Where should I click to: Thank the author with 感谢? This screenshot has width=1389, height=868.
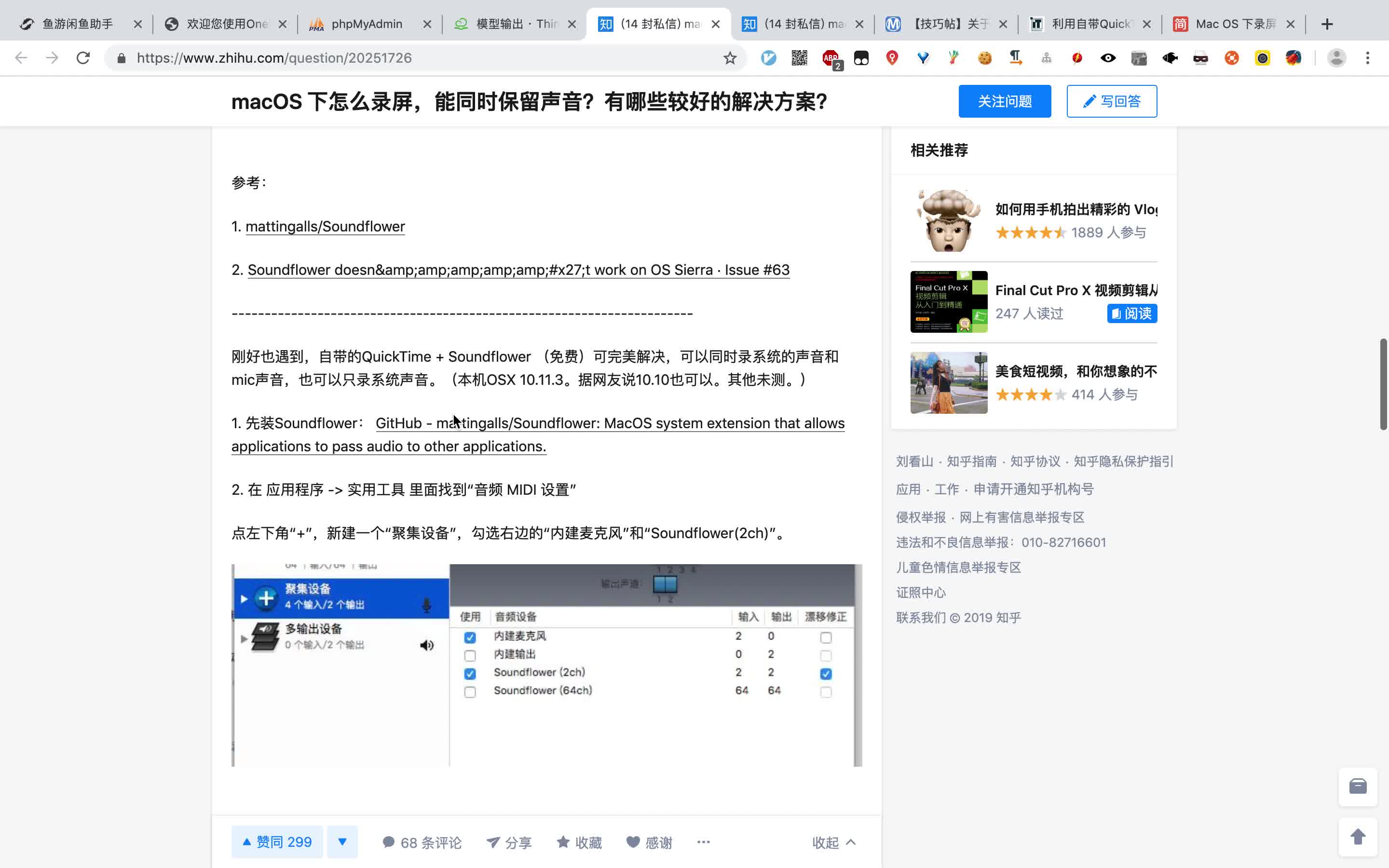click(x=649, y=842)
